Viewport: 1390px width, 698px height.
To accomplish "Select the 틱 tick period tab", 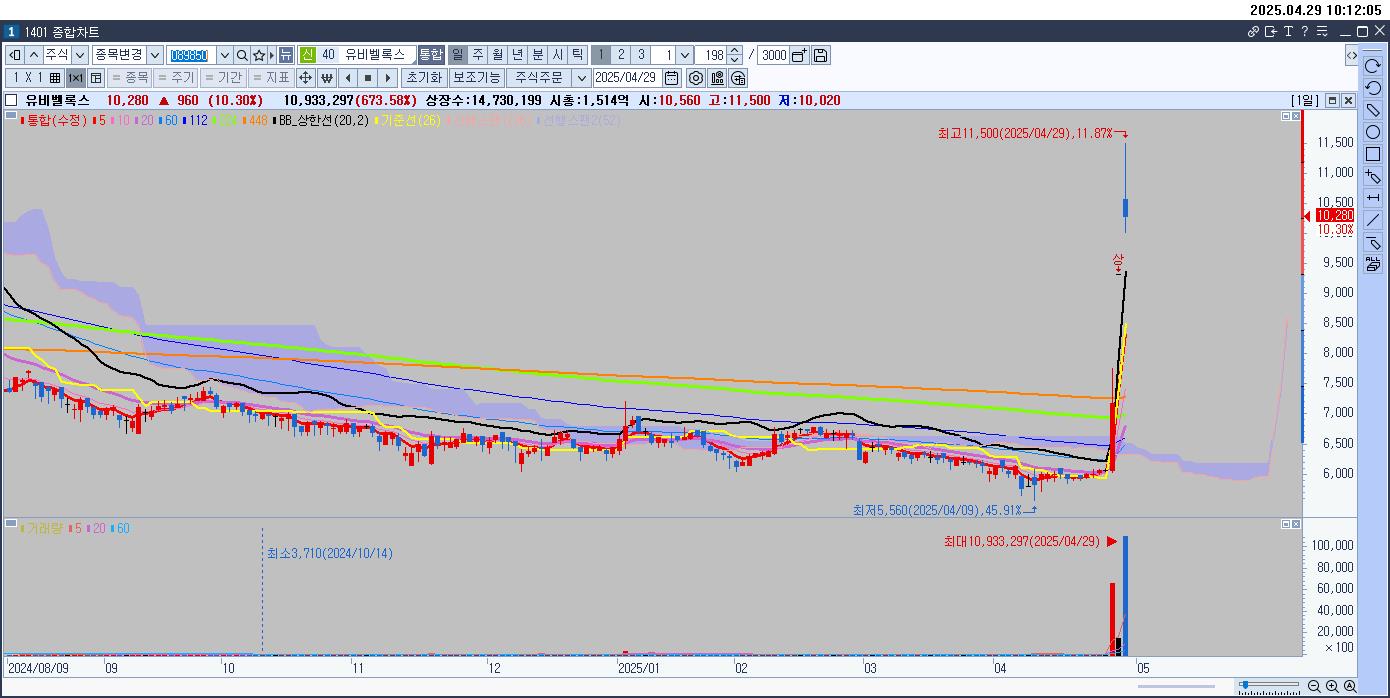I will tap(577, 55).
